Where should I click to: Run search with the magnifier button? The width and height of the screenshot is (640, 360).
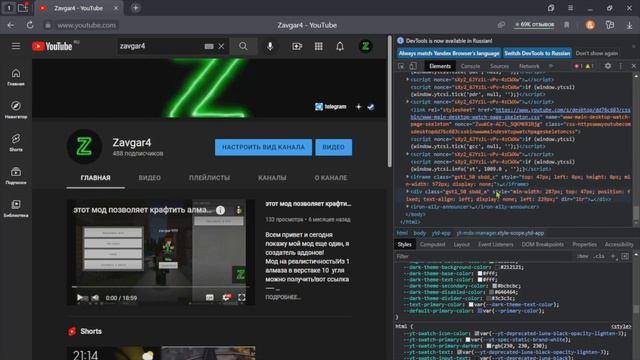pyautogui.click(x=243, y=46)
